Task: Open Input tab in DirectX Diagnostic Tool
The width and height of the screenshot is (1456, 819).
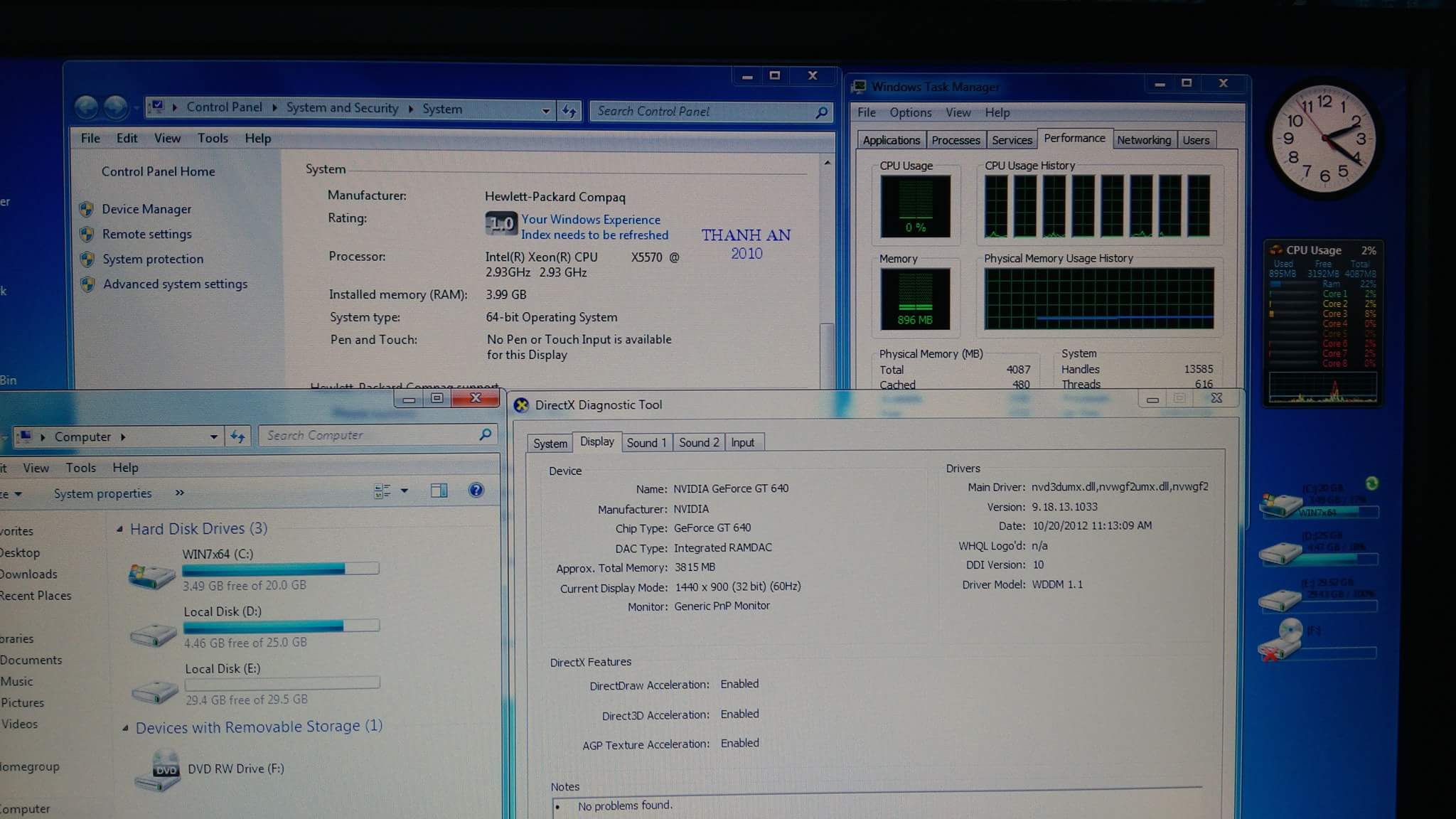Action: [742, 442]
